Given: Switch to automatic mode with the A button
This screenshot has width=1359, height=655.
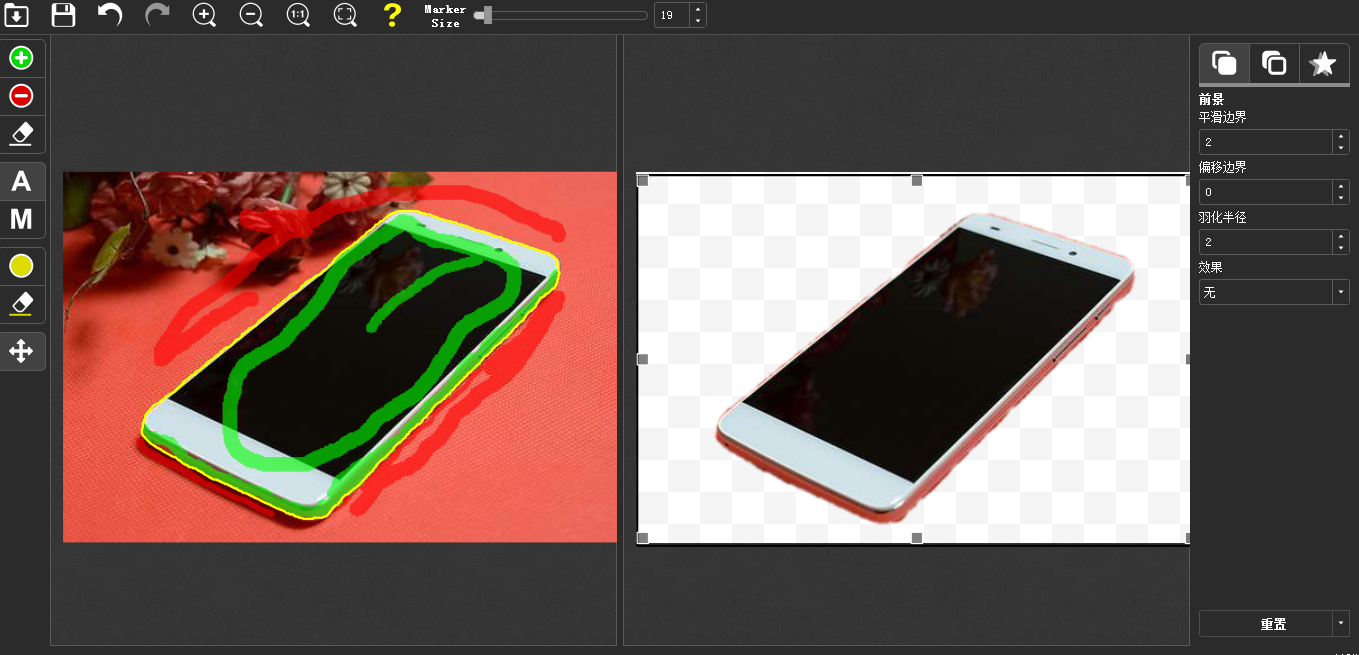Looking at the screenshot, I should coord(21,181).
